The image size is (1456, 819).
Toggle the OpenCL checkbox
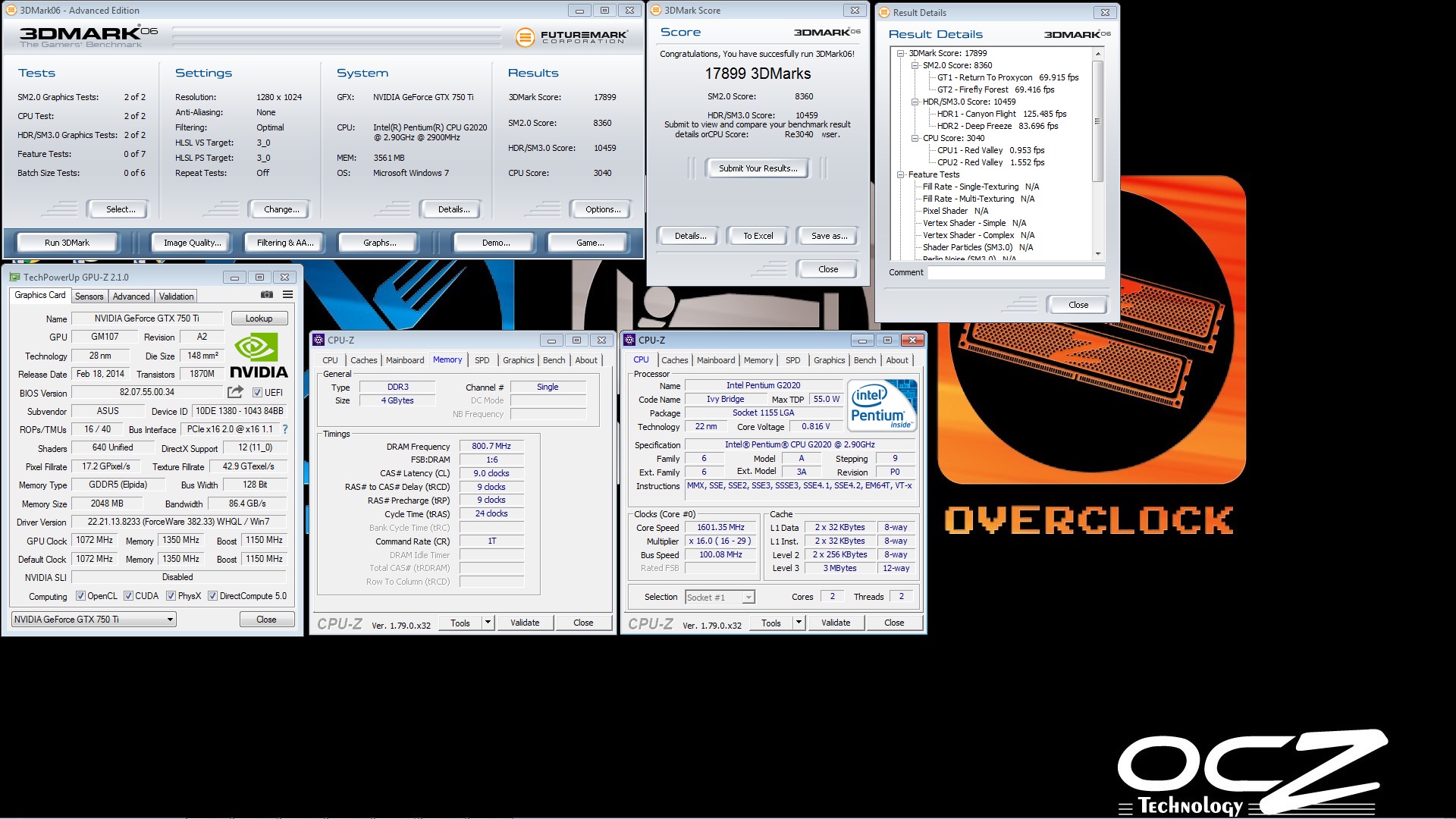pyautogui.click(x=80, y=595)
